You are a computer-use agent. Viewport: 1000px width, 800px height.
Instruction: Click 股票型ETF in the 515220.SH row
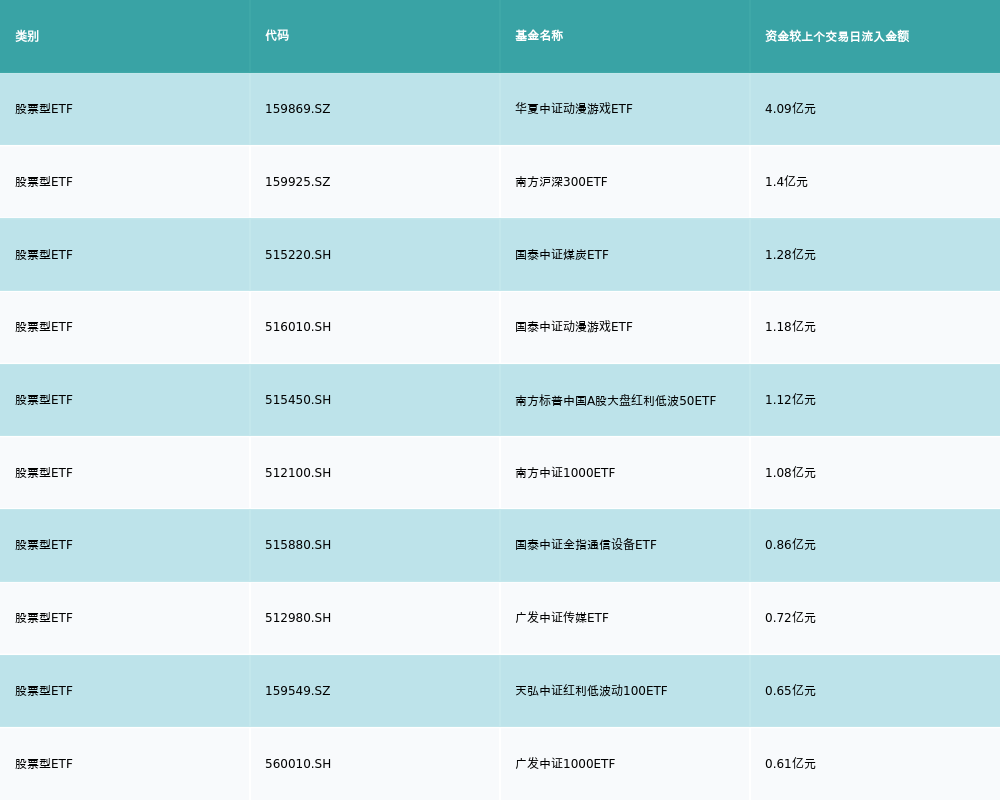point(44,255)
